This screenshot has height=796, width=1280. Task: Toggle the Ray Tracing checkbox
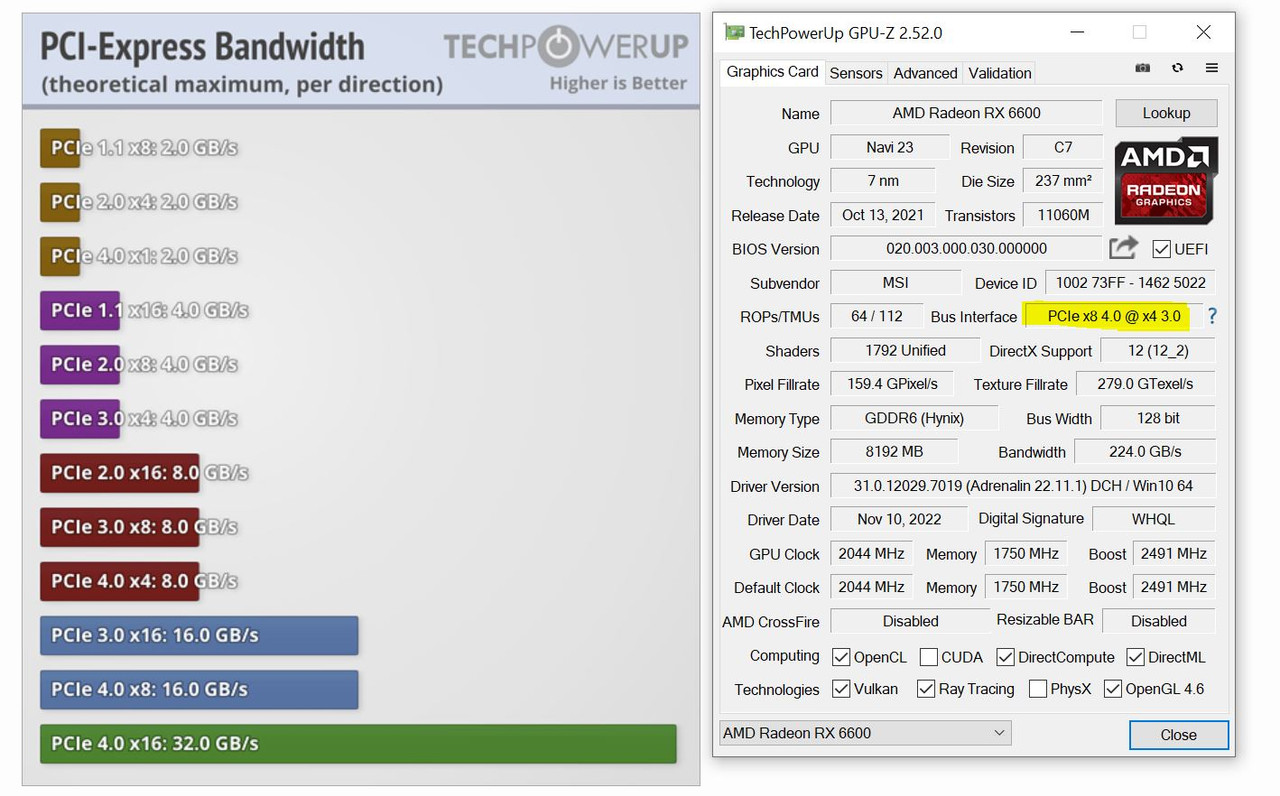(x=925, y=689)
